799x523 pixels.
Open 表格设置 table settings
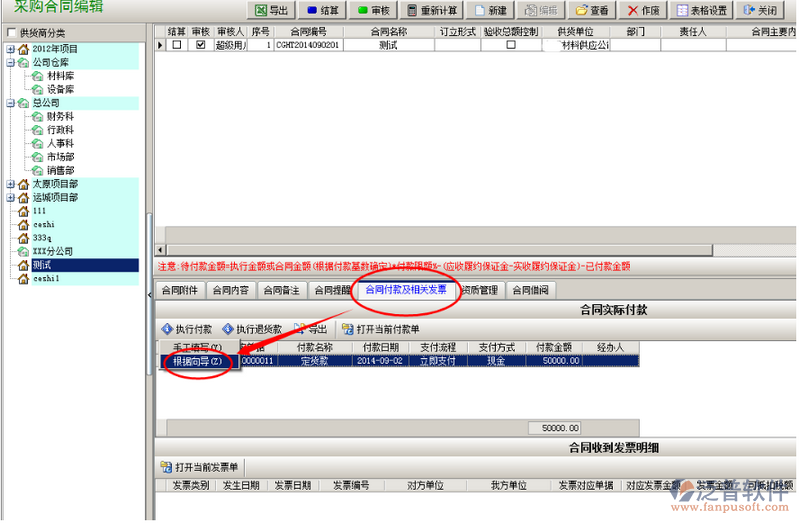click(x=702, y=10)
